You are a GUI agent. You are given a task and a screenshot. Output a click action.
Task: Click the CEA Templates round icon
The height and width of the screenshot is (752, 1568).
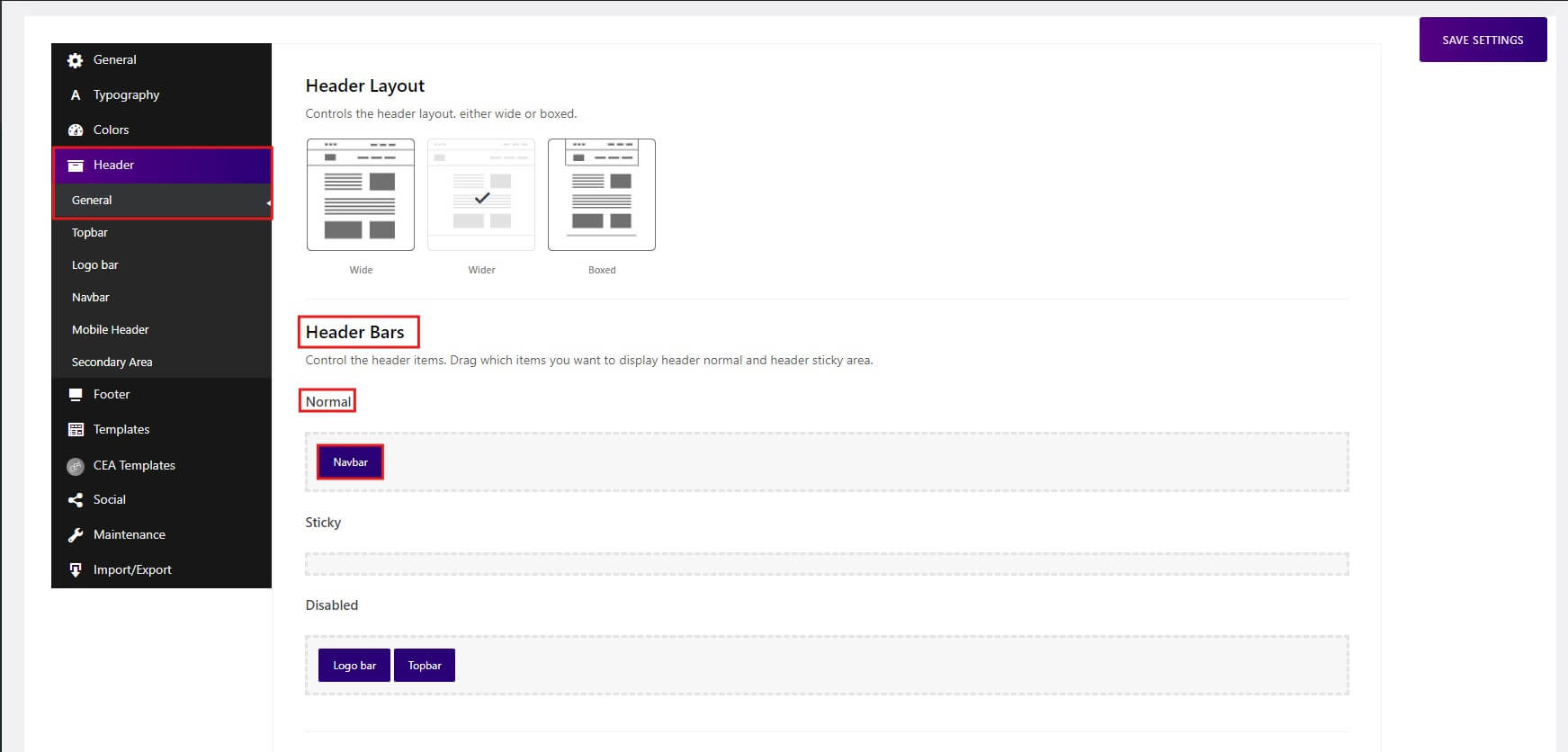(x=76, y=466)
